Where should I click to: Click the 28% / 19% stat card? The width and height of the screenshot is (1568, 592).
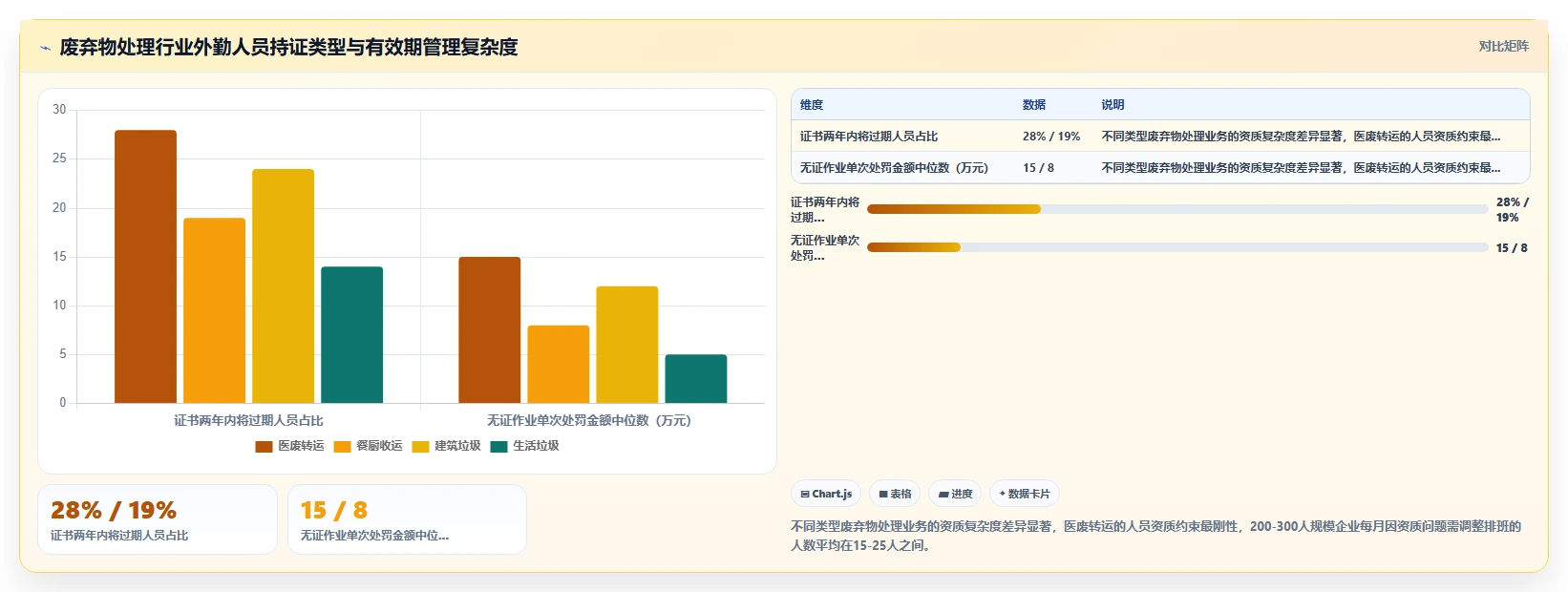point(158,519)
